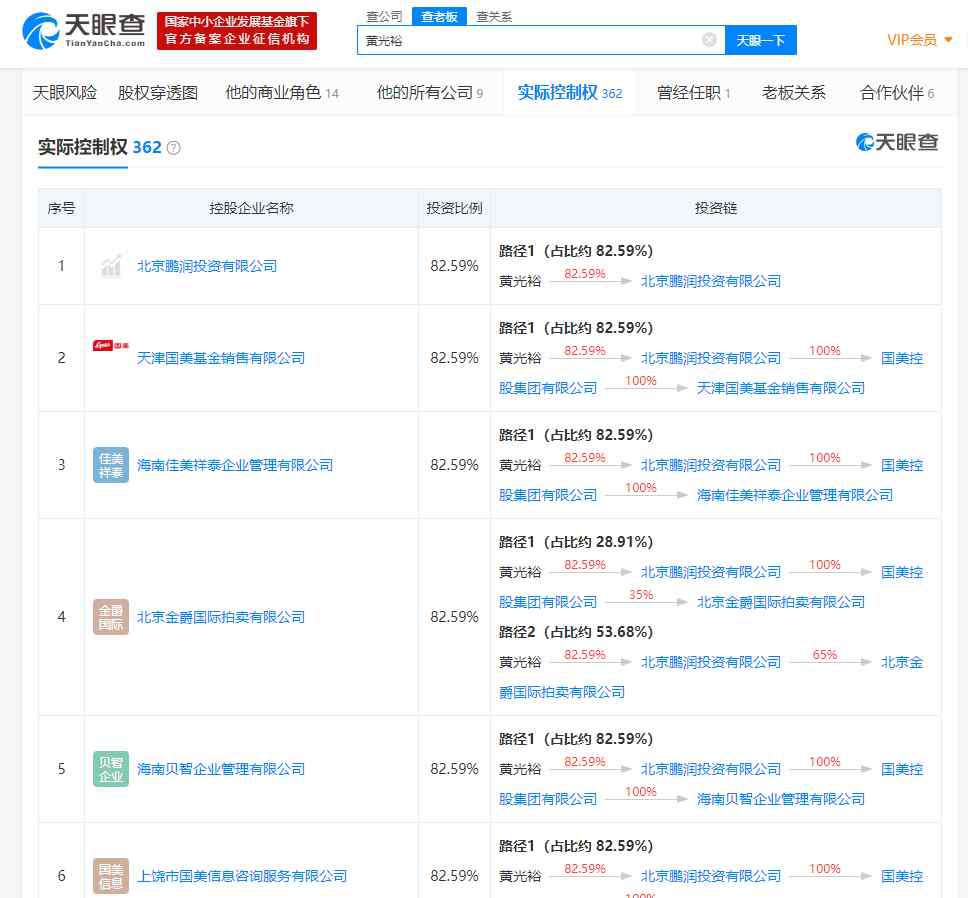Open the 合作伙伴 tab
Viewport: 968px width, 898px height.
(x=897, y=93)
